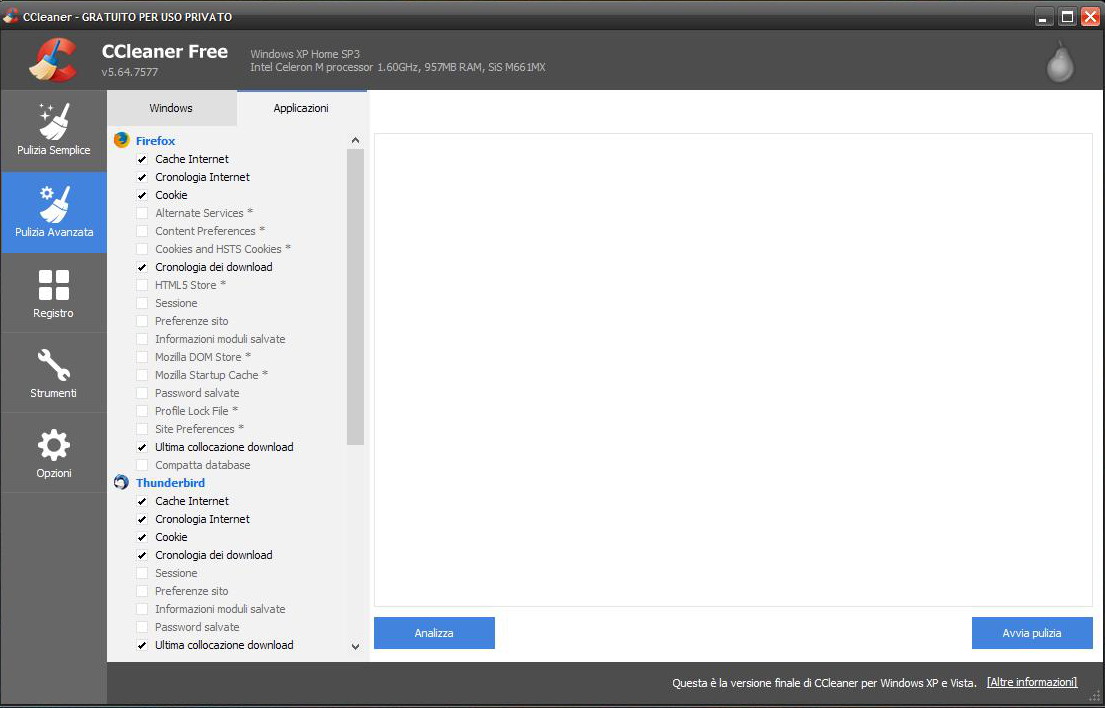Click CCleaner icon in title bar
1105x708 pixels.
click(11, 16)
